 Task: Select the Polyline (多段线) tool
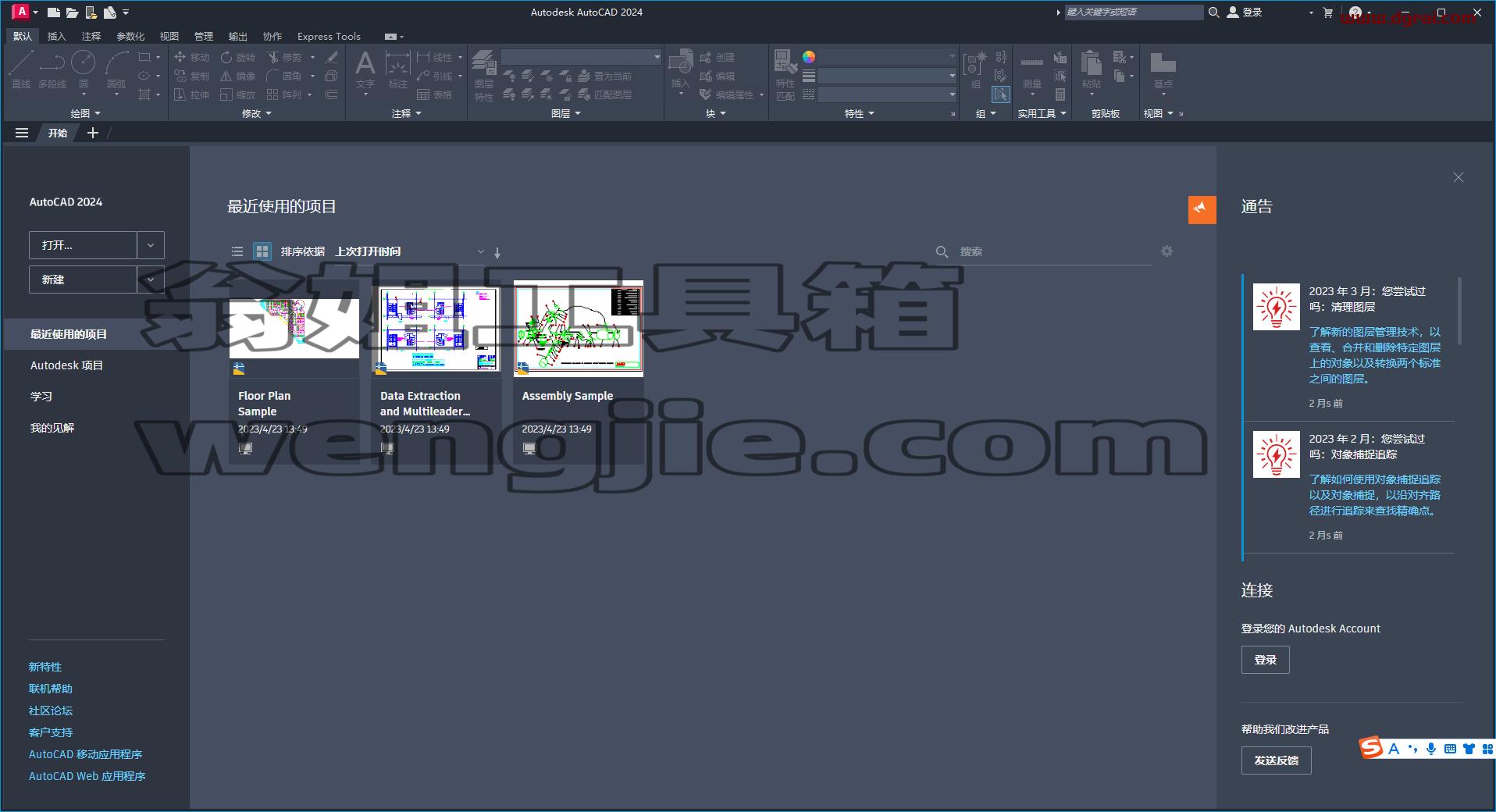click(52, 69)
